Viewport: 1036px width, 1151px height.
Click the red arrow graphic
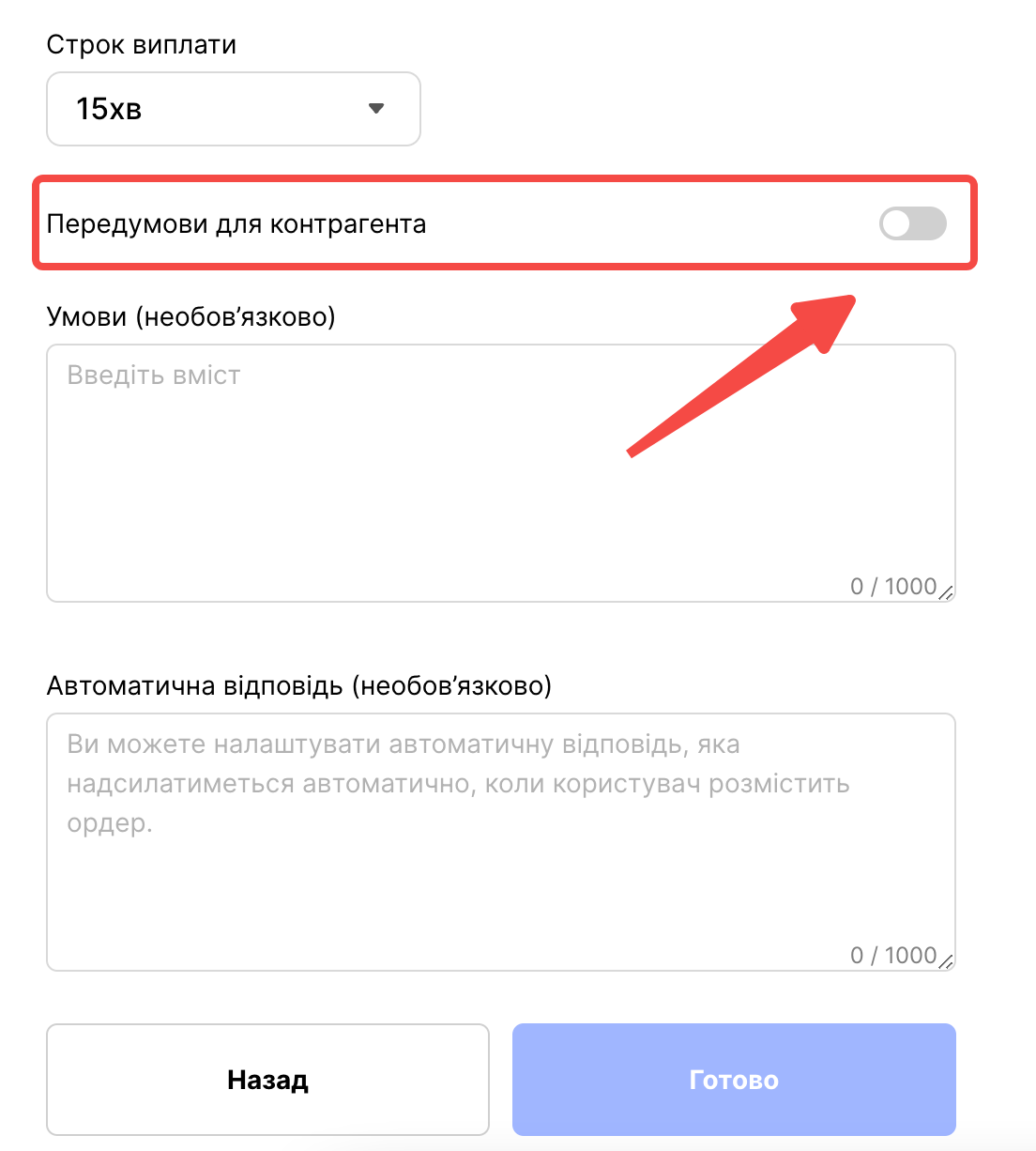(741, 376)
